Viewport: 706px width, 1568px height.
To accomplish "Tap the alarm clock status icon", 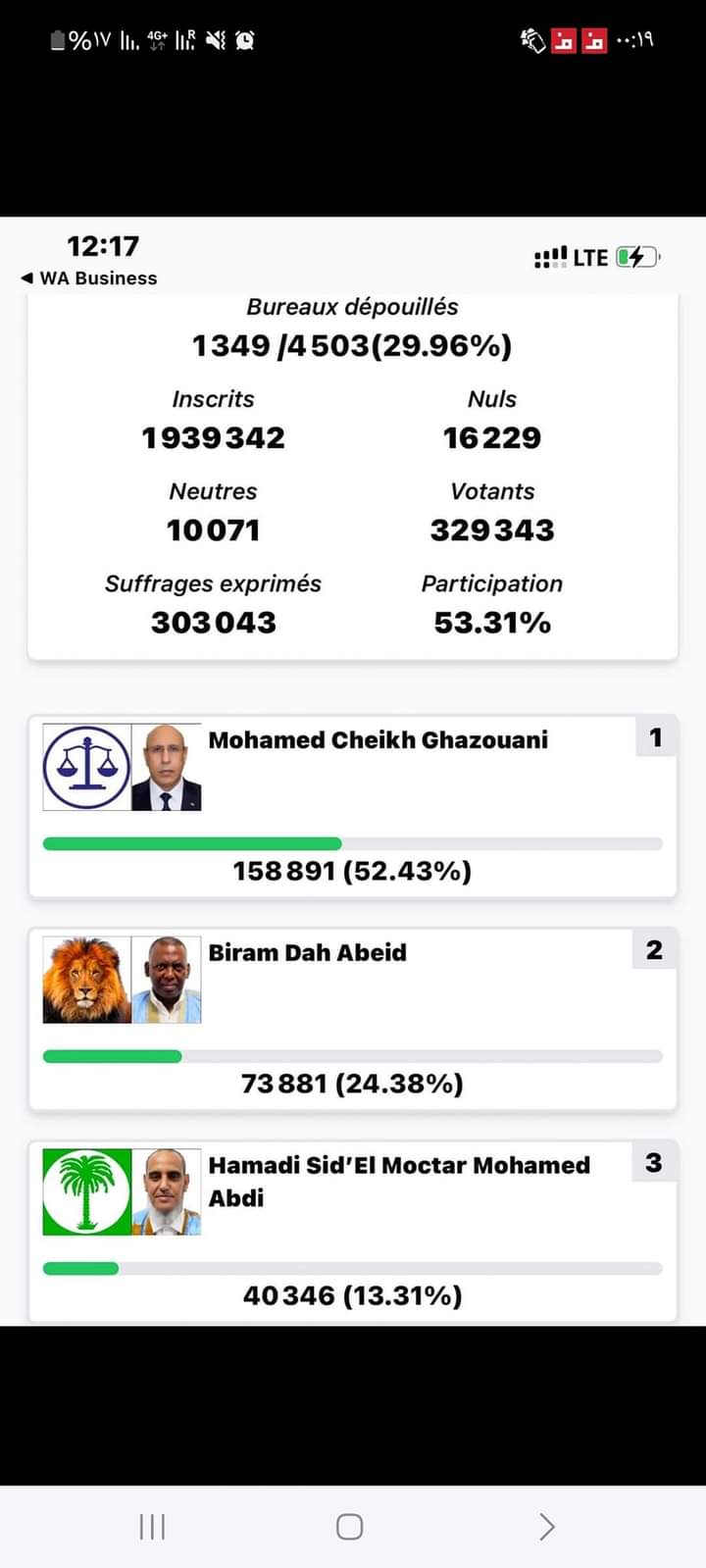I will click(245, 40).
